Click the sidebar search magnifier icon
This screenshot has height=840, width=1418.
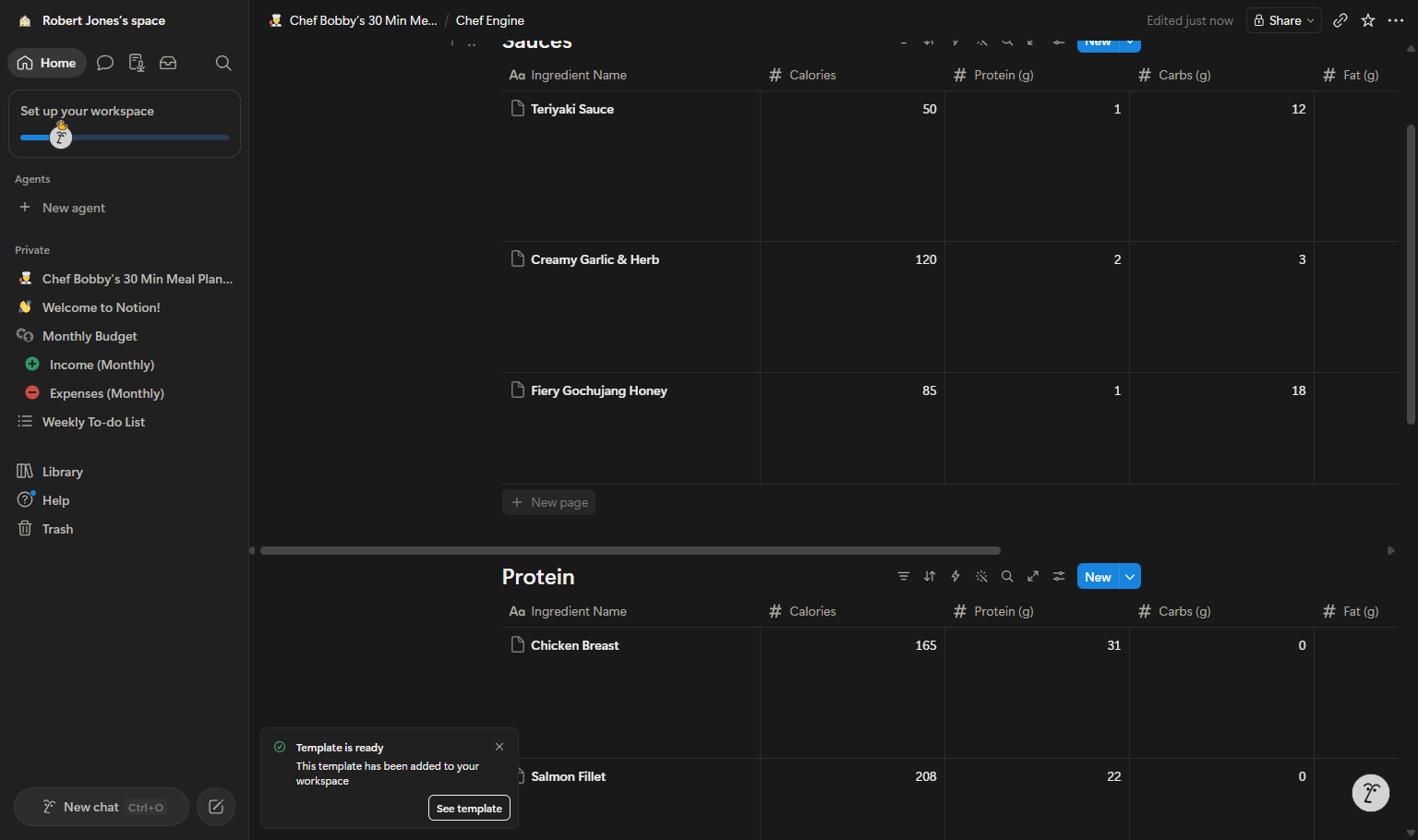pyautogui.click(x=223, y=63)
